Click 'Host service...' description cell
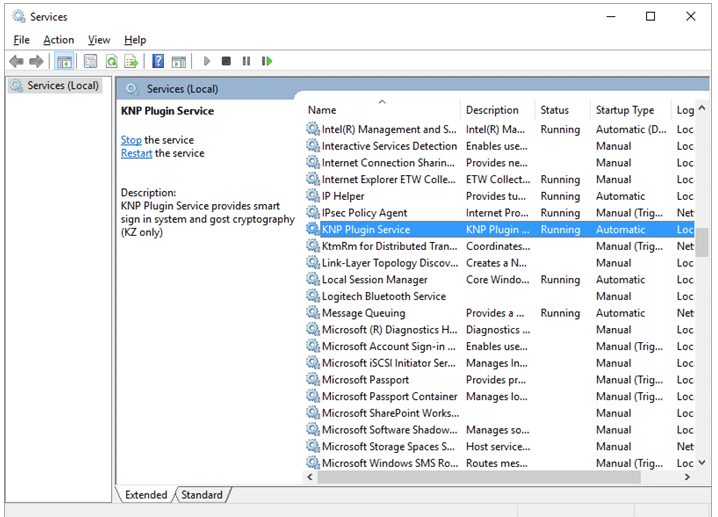The image size is (718, 517). (x=498, y=446)
